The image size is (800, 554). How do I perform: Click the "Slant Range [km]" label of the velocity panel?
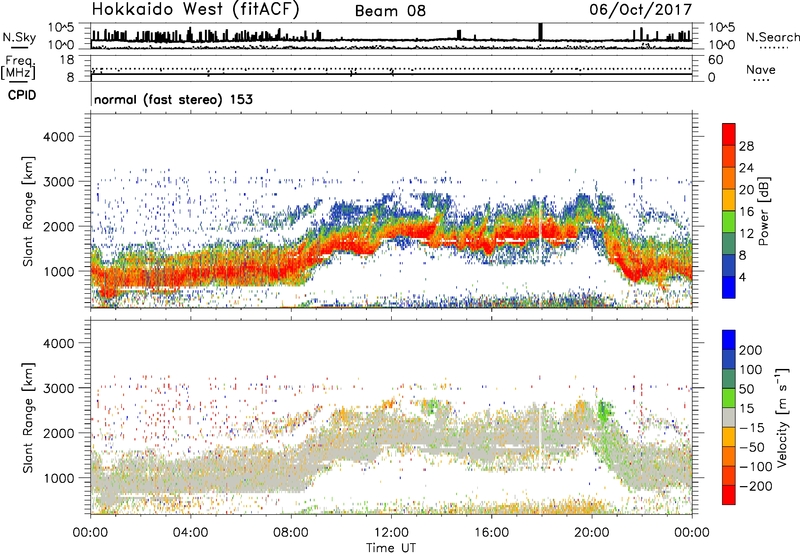click(x=28, y=418)
